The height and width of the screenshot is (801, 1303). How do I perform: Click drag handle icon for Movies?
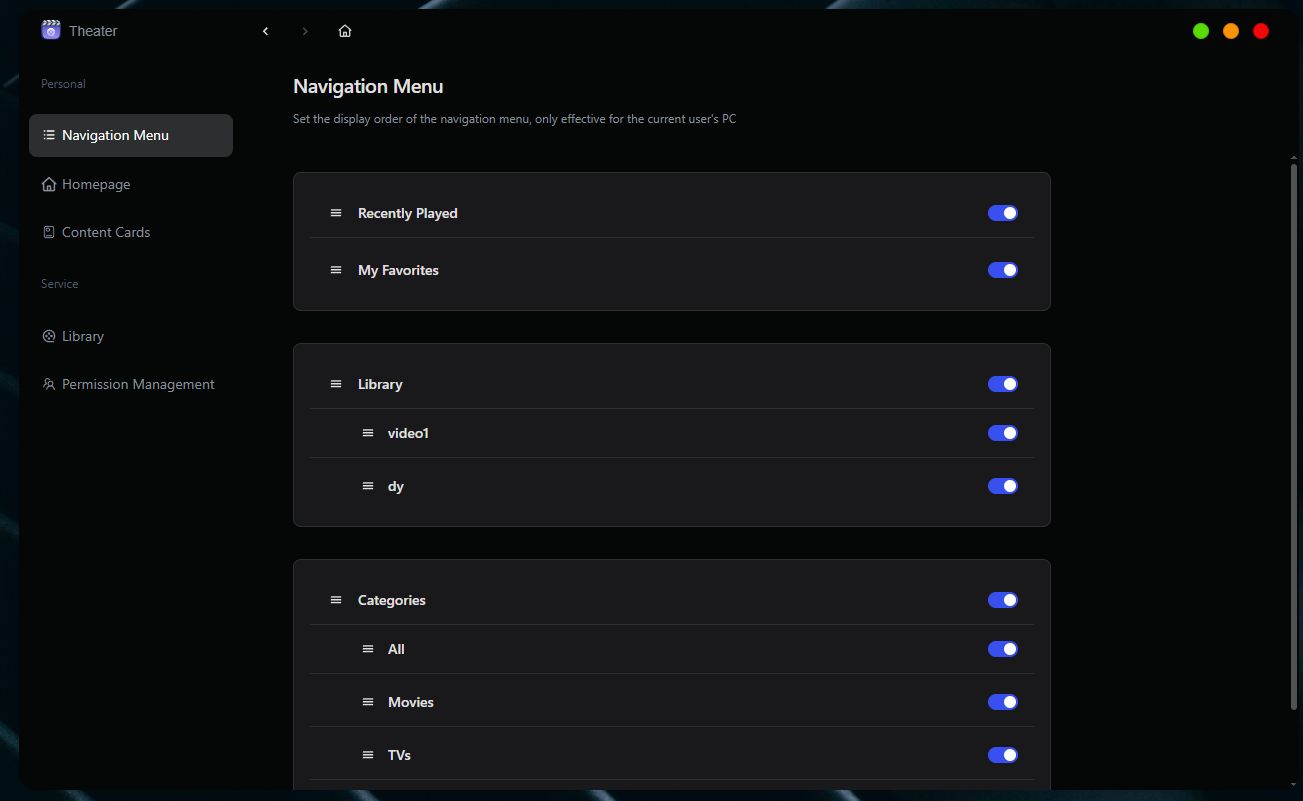tap(368, 702)
